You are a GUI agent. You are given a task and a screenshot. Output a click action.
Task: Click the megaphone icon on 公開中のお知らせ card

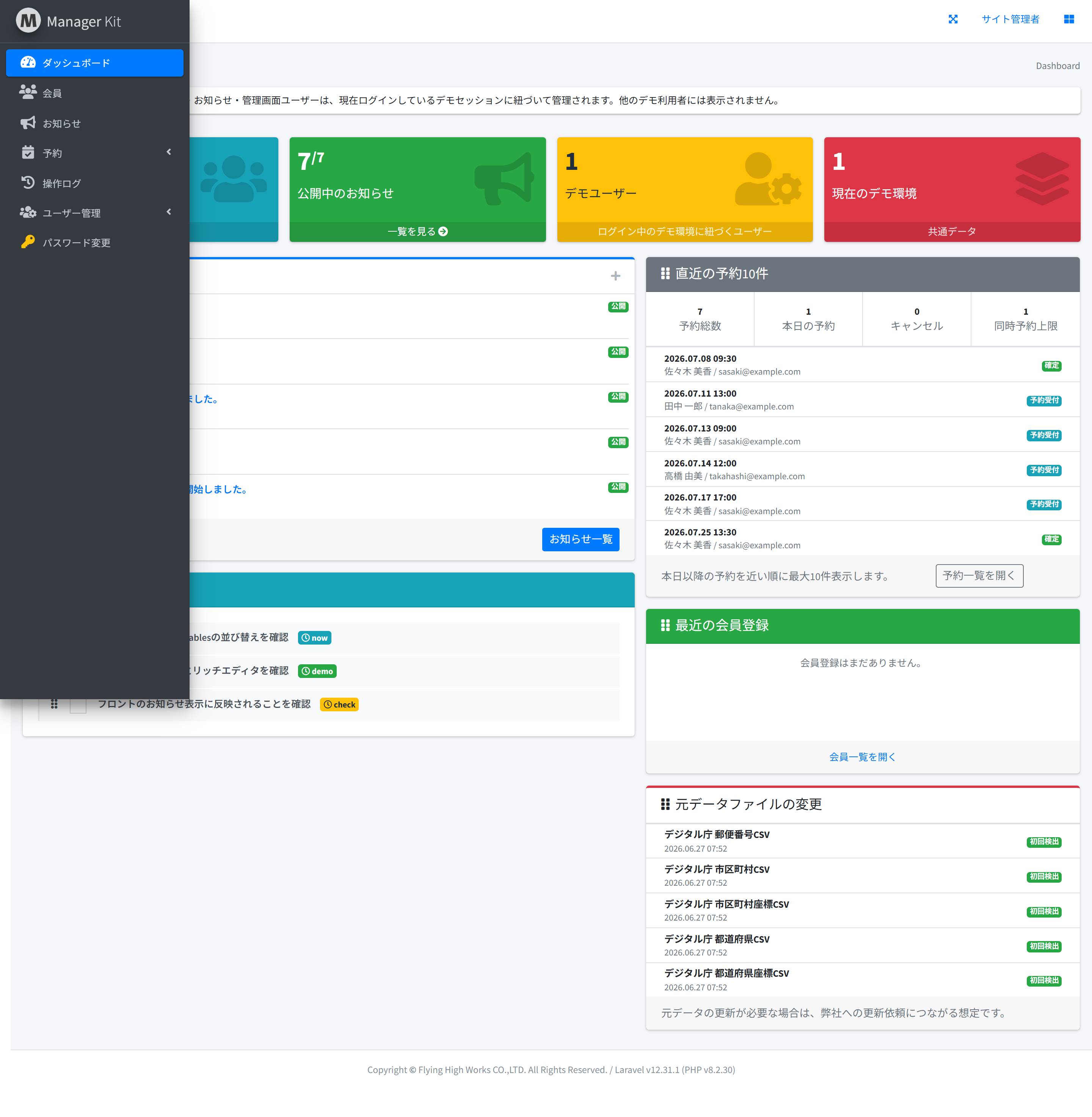point(504,178)
